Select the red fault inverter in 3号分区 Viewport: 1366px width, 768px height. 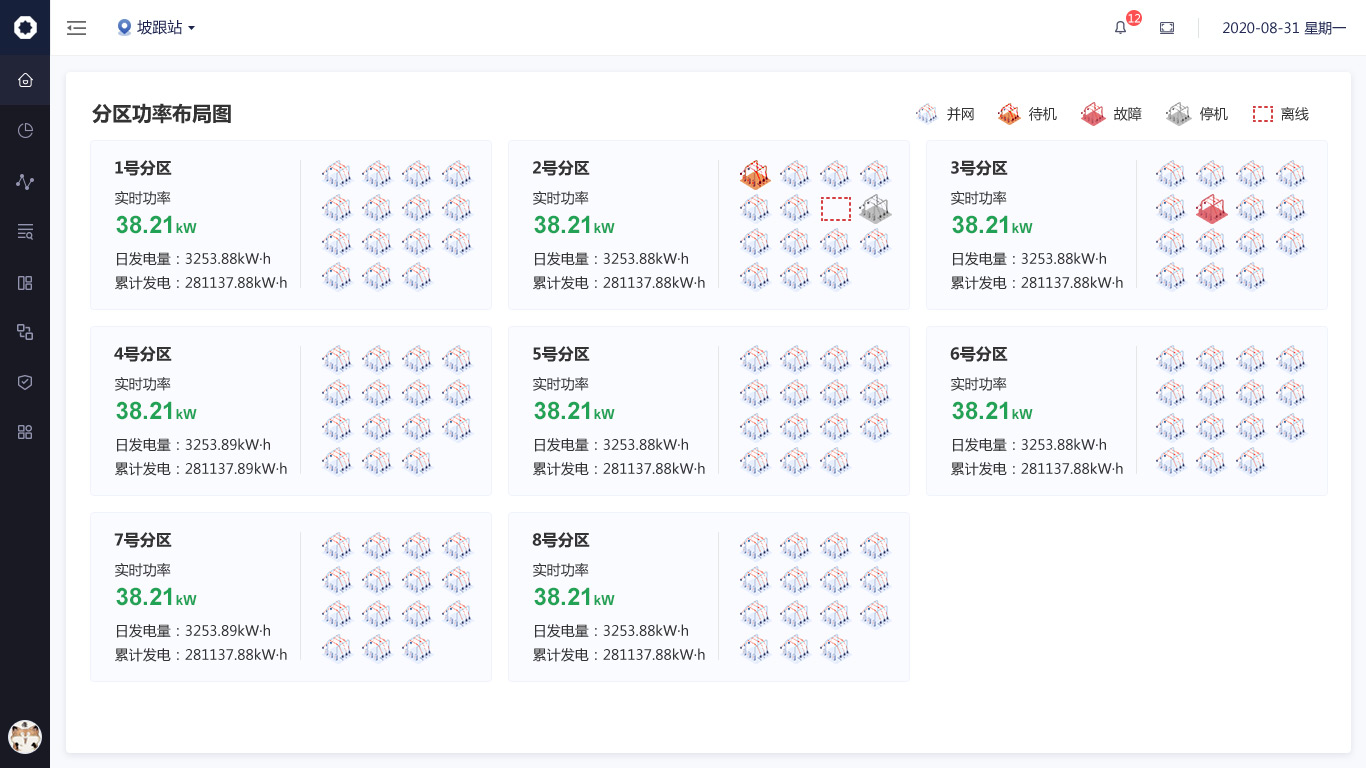coord(1211,209)
